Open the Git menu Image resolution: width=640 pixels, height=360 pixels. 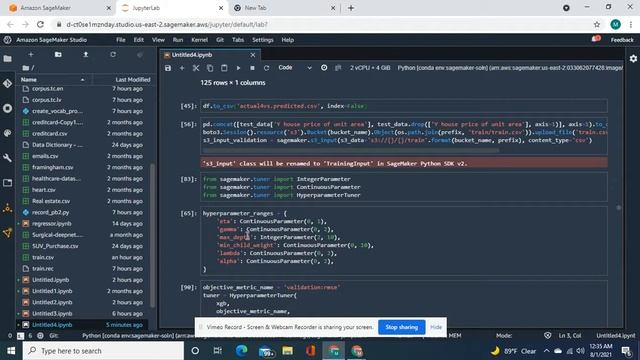pos(220,40)
